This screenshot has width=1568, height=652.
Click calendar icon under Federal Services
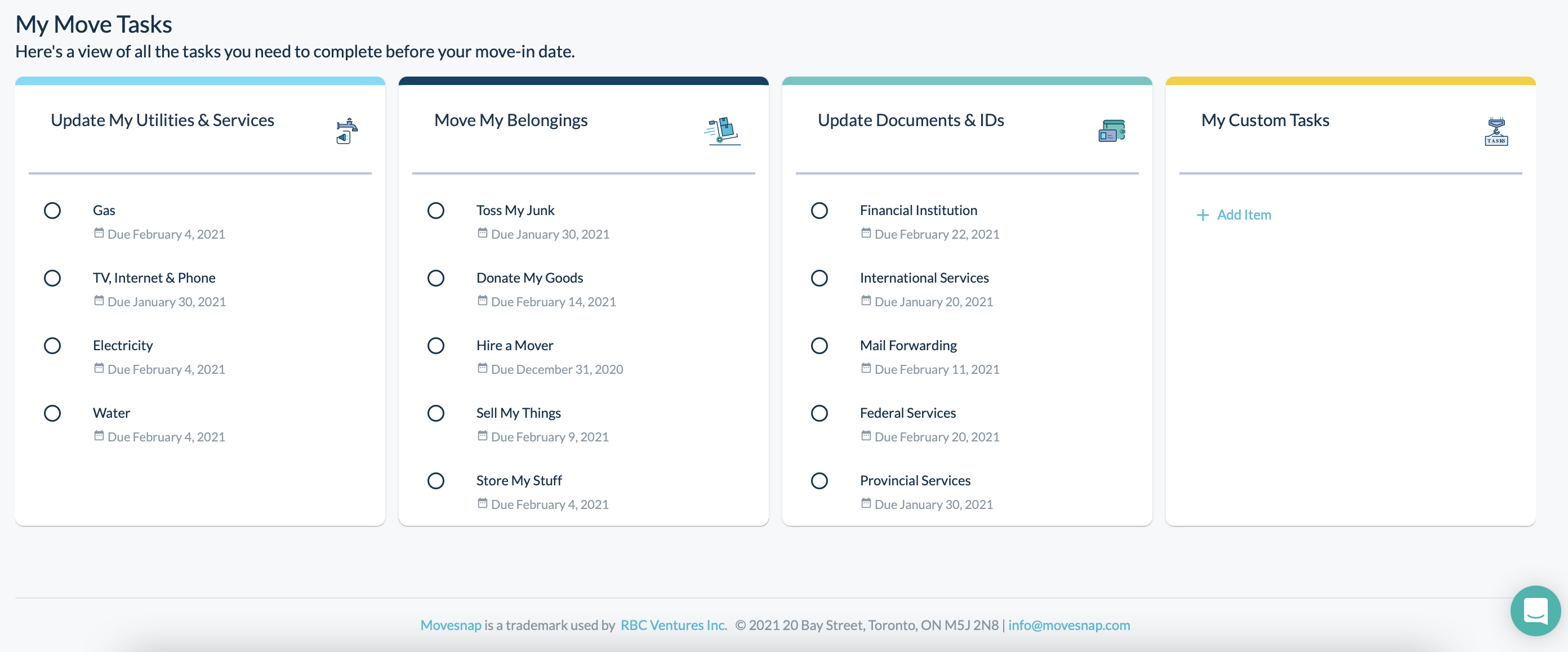(x=866, y=436)
